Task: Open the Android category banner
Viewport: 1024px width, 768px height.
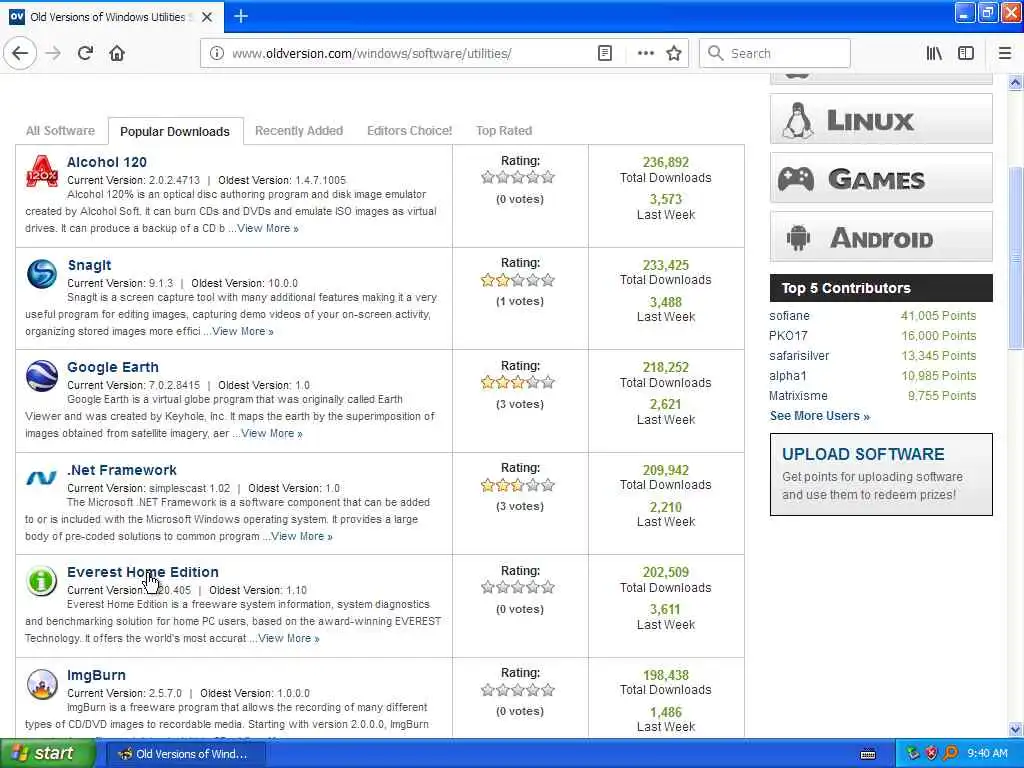Action: pyautogui.click(x=881, y=236)
